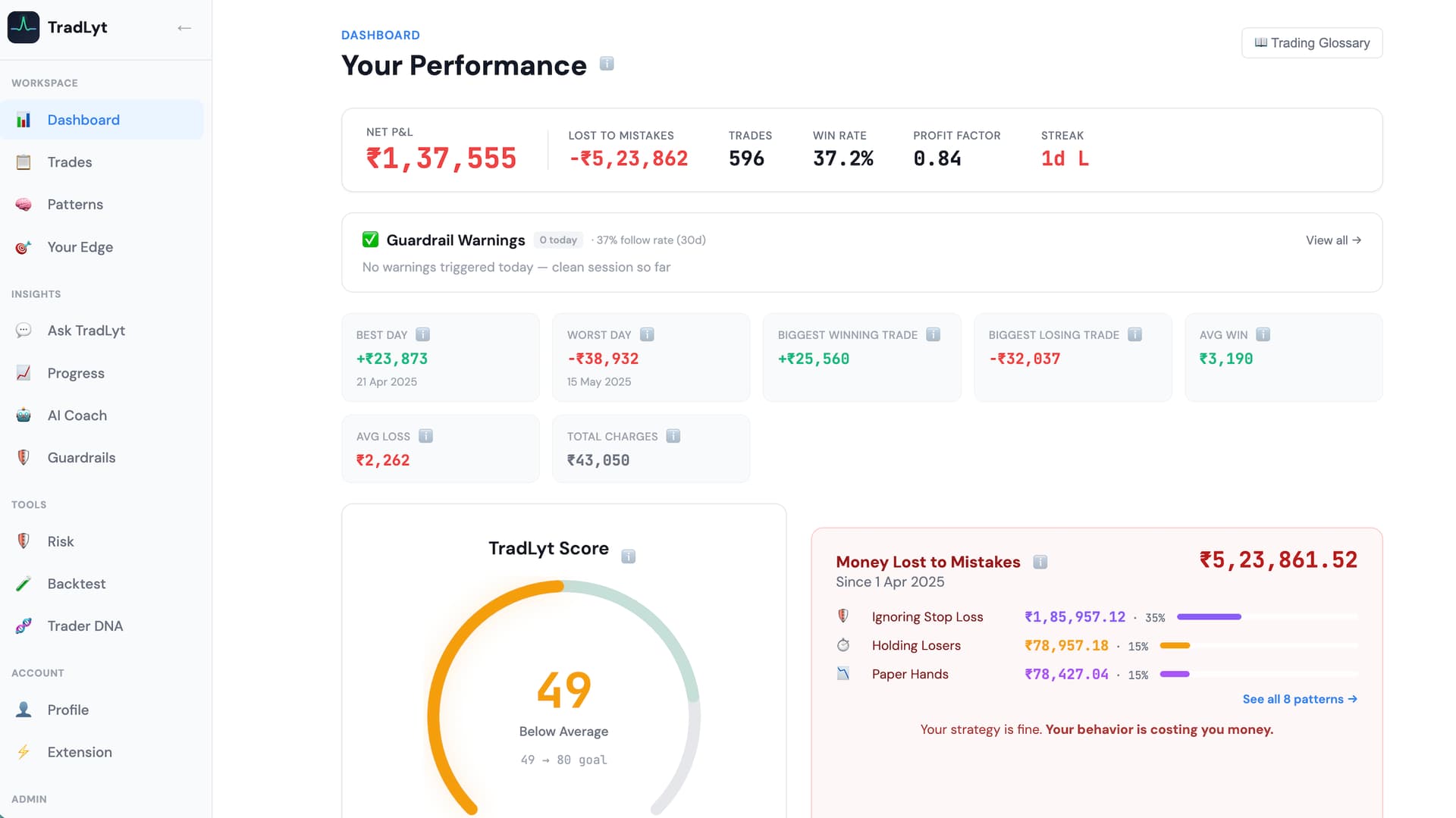Click the Your Edge target icon
Image resolution: width=1456 pixels, height=818 pixels.
pyautogui.click(x=24, y=247)
